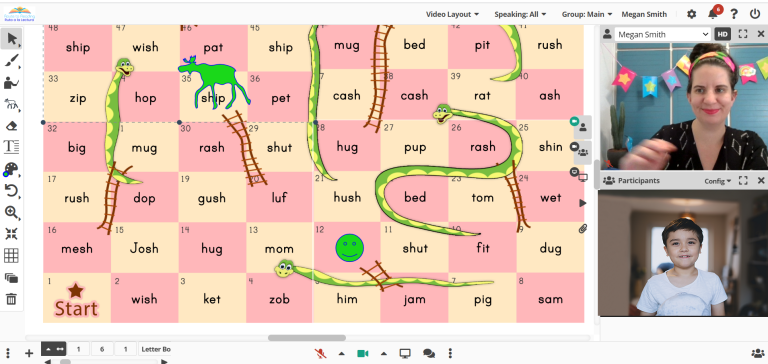Image resolution: width=768 pixels, height=364 pixels.
Task: Click the word 'gush' on board
Action: tap(212, 198)
